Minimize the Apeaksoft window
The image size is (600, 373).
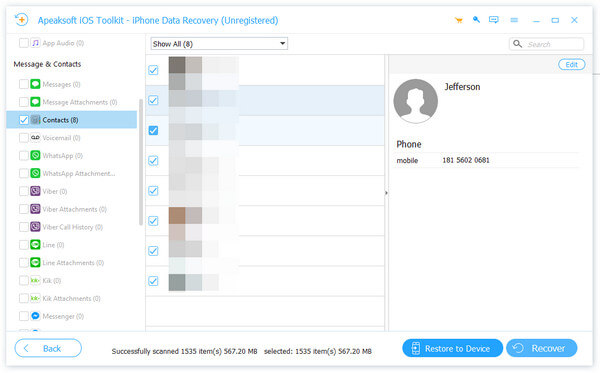[536, 21]
